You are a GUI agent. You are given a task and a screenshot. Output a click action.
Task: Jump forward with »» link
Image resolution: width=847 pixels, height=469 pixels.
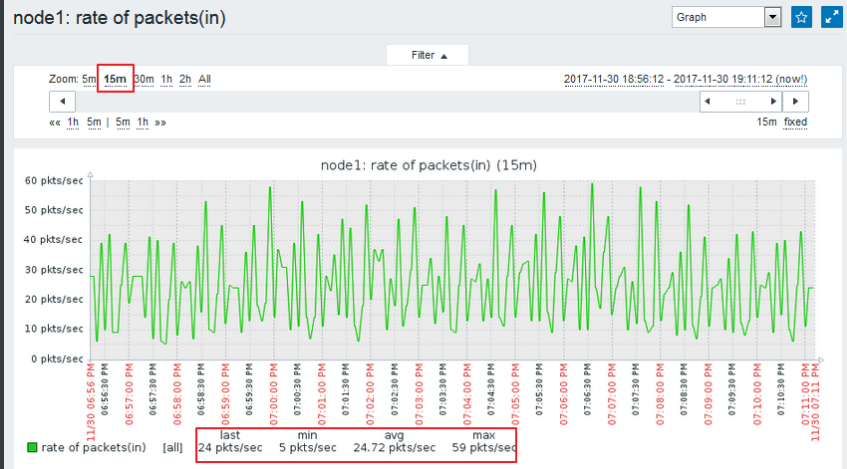(x=160, y=123)
